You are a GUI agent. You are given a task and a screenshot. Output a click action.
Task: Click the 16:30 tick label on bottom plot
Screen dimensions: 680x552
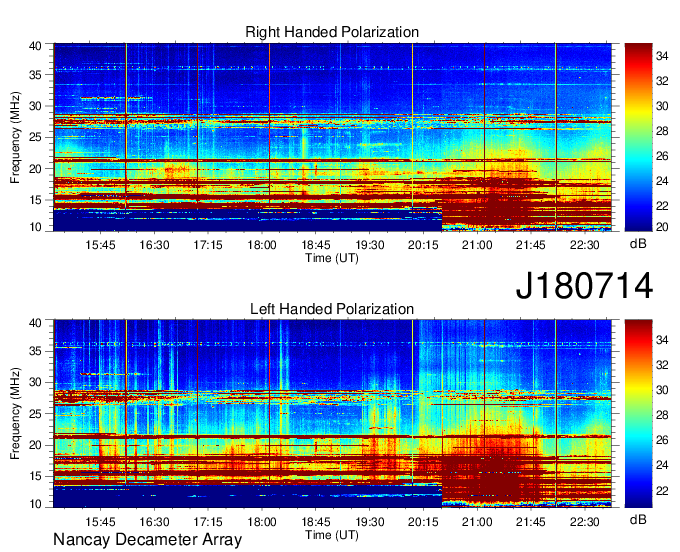pos(154,522)
